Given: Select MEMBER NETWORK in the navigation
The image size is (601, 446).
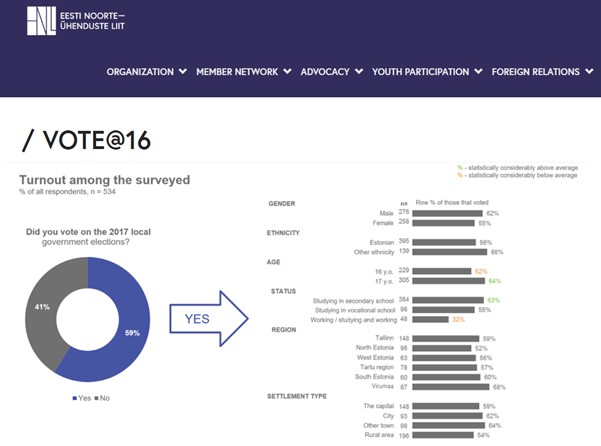Looking at the screenshot, I should point(236,72).
